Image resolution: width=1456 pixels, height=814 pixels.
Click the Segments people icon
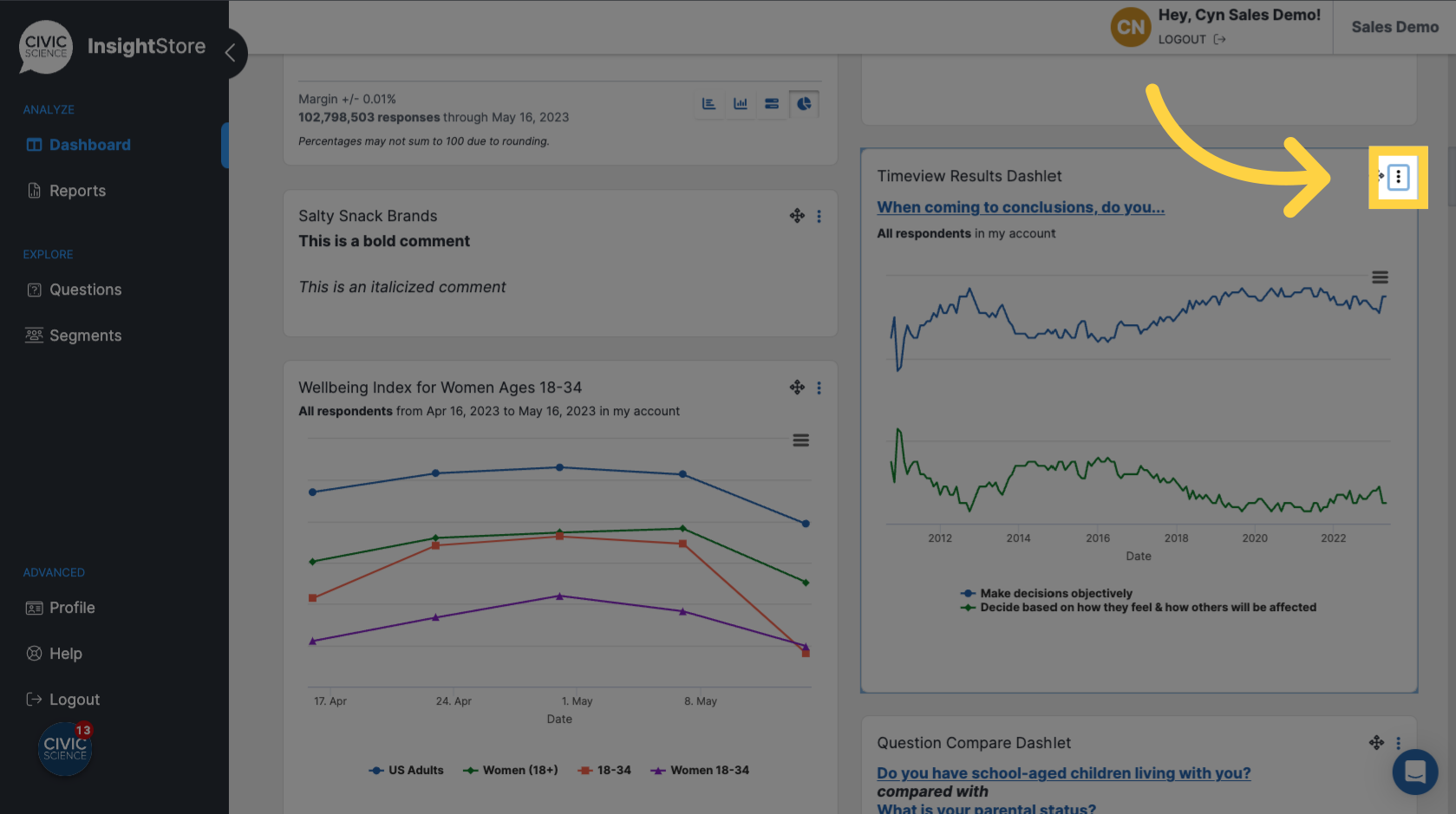click(34, 335)
